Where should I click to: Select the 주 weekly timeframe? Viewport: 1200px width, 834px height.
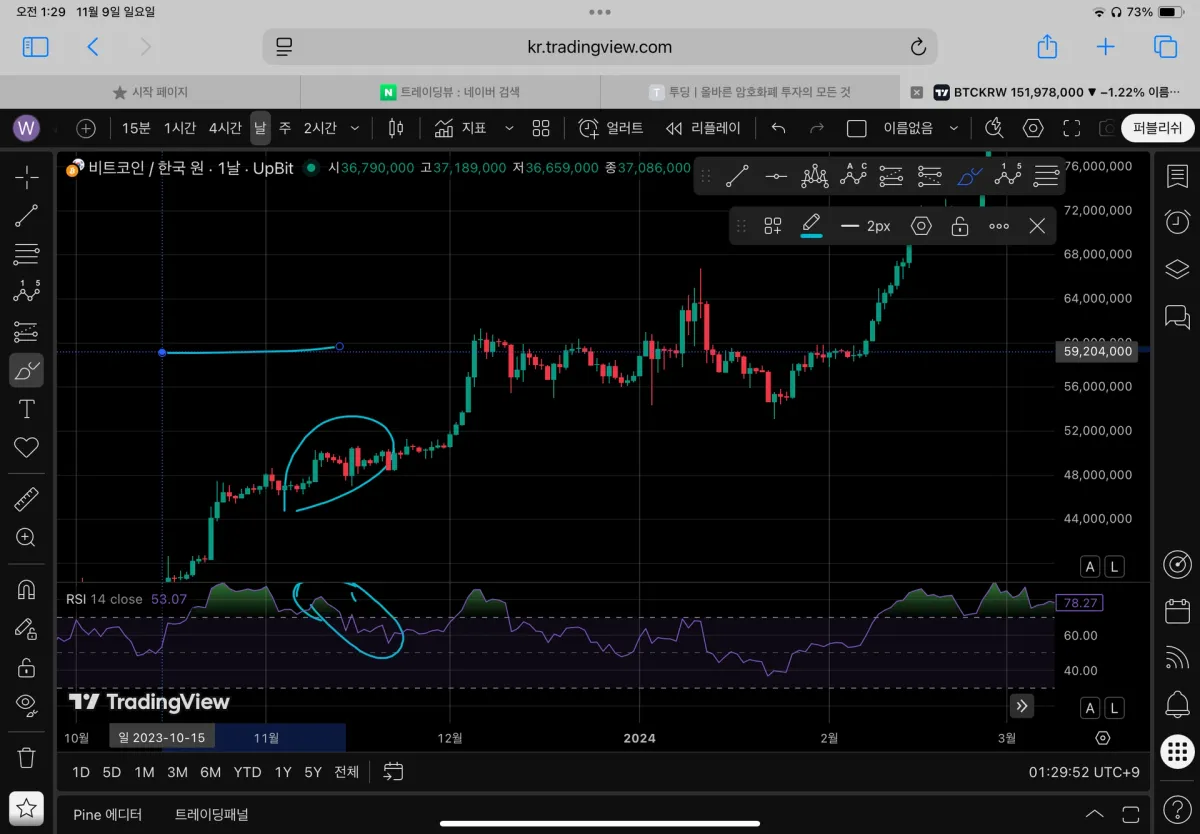285,128
